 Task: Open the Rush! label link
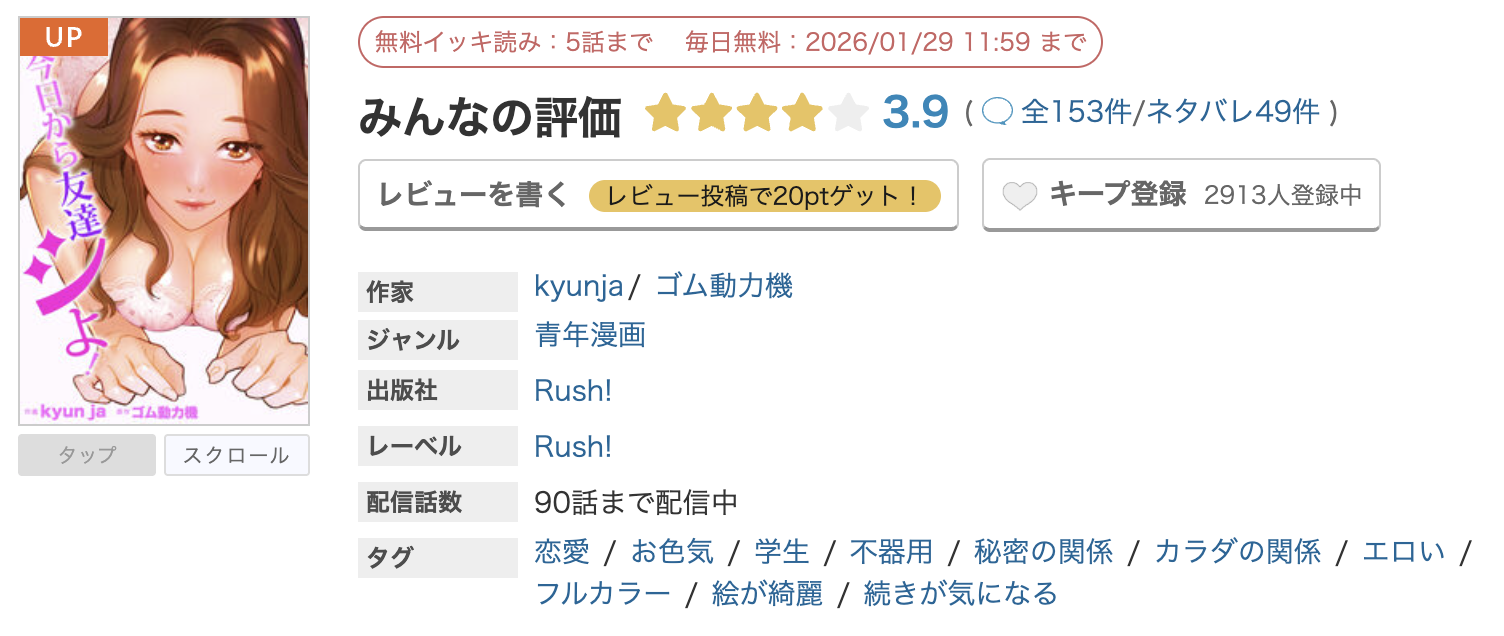pos(573,446)
